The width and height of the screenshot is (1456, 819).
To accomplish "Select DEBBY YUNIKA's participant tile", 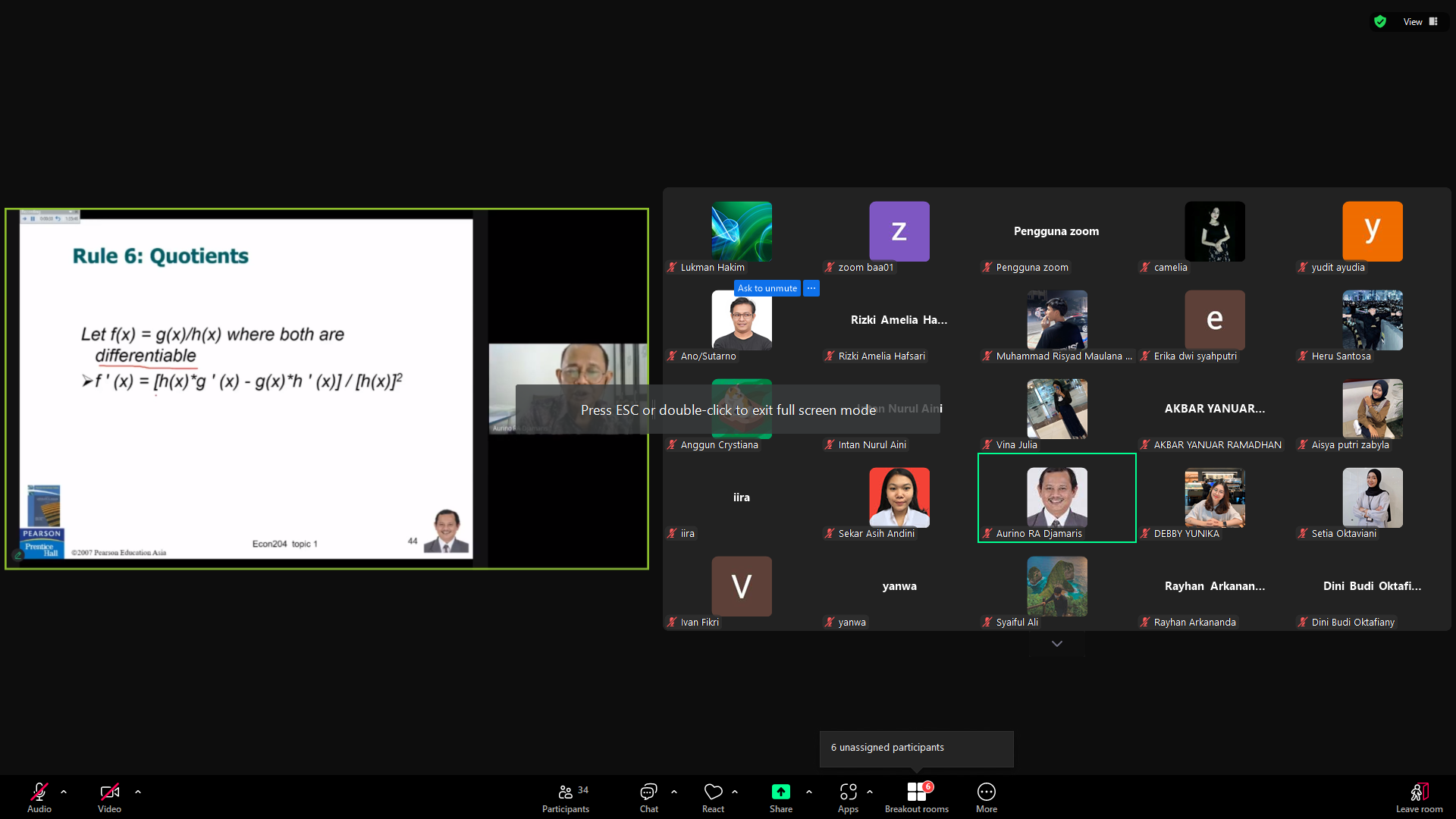I will (1215, 497).
